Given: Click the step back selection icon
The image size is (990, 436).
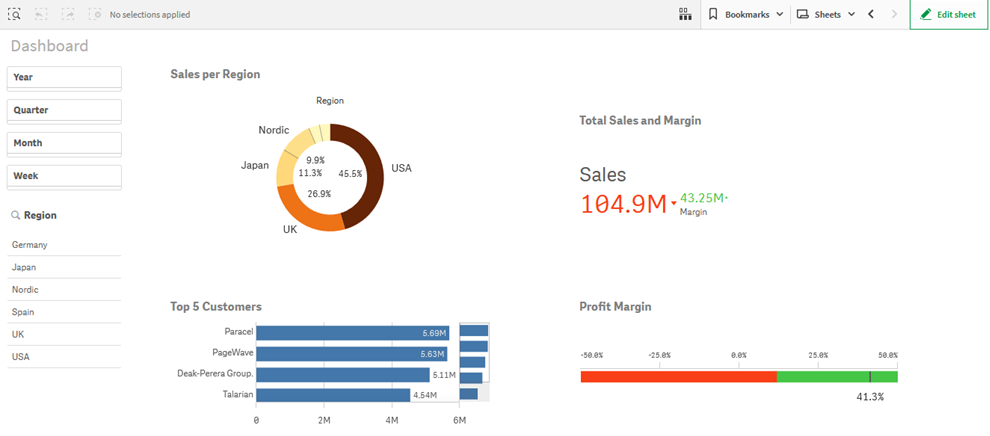Looking at the screenshot, I should 42,15.
